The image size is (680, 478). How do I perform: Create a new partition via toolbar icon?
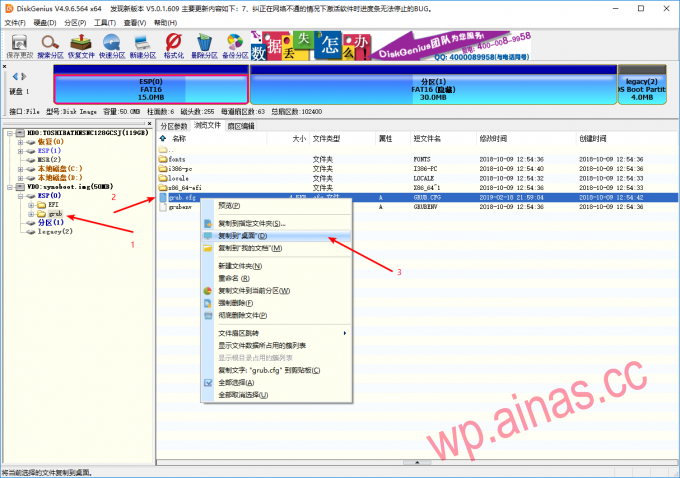pos(143,46)
